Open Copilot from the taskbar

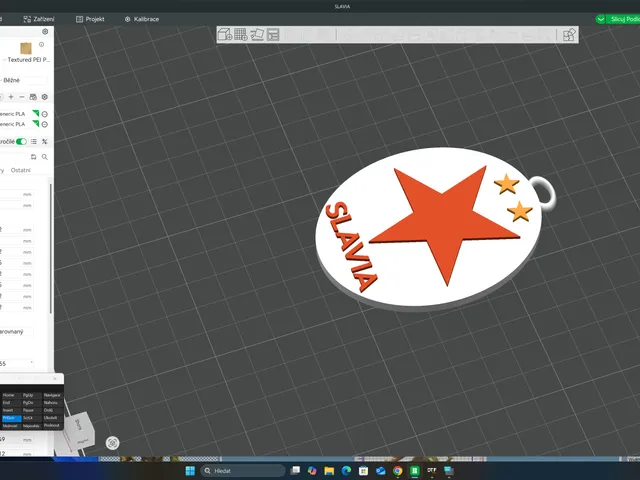point(312,471)
